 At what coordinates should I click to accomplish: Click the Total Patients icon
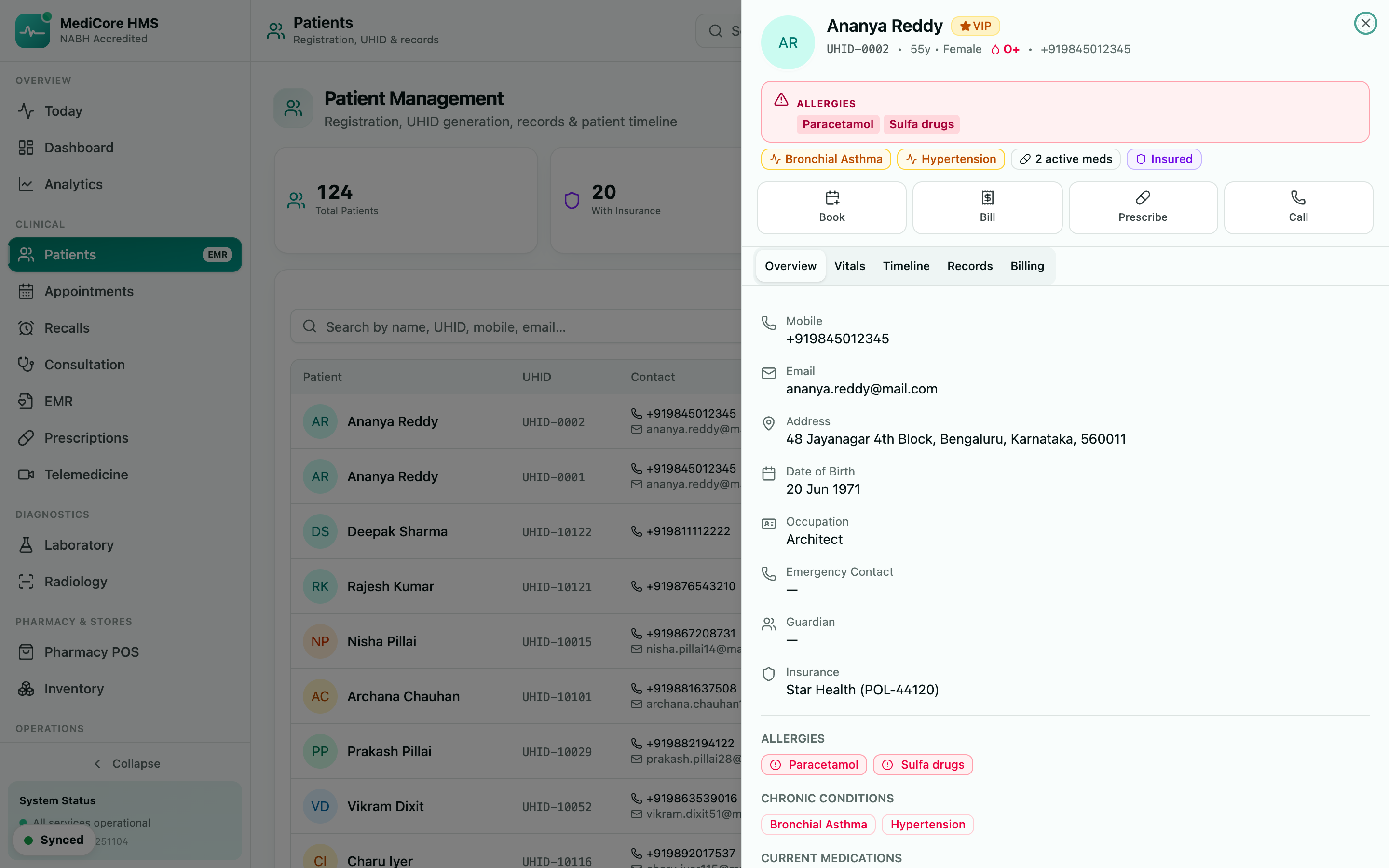point(296,200)
